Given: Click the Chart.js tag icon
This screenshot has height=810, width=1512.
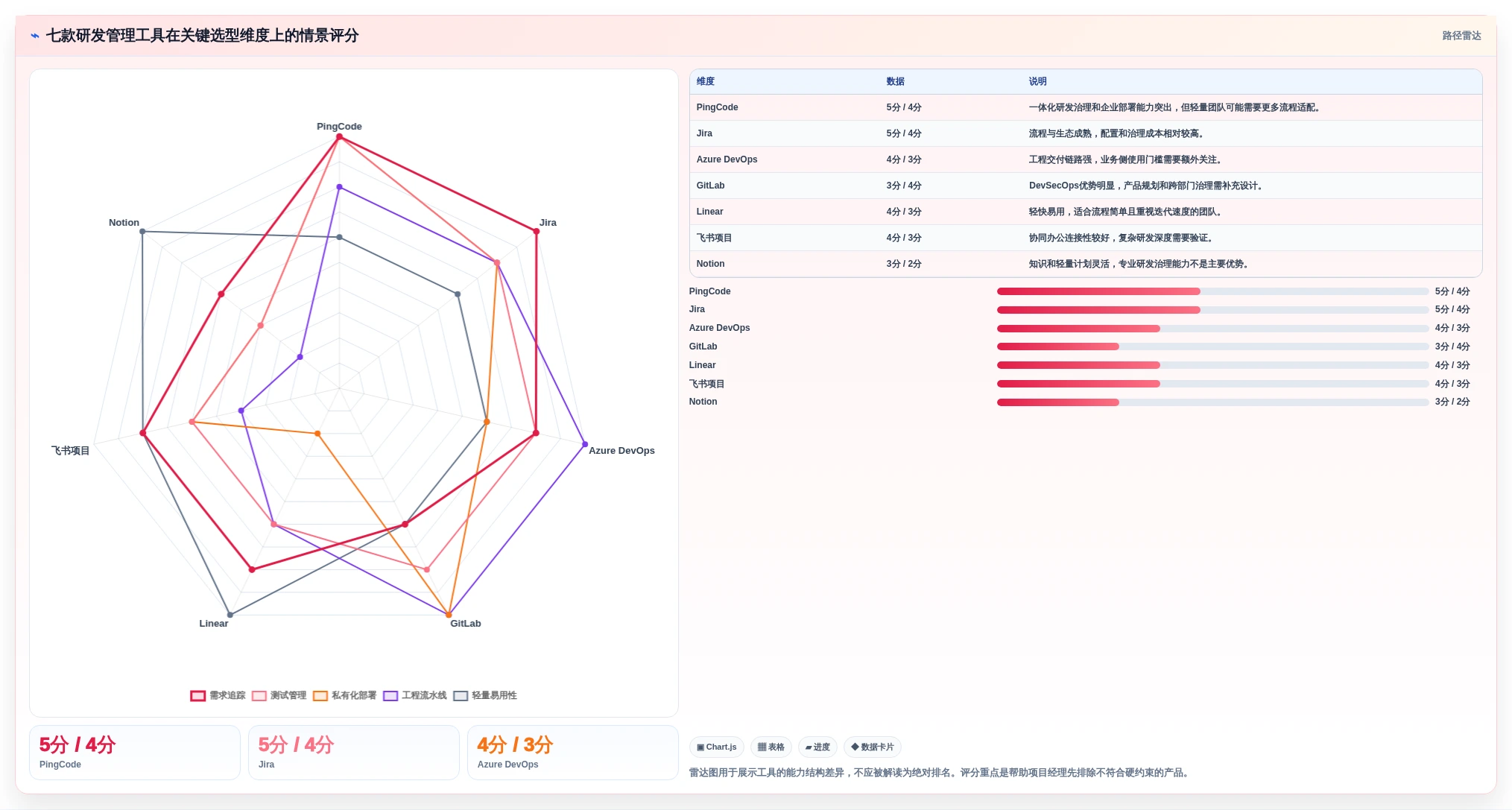Looking at the screenshot, I should 700,747.
